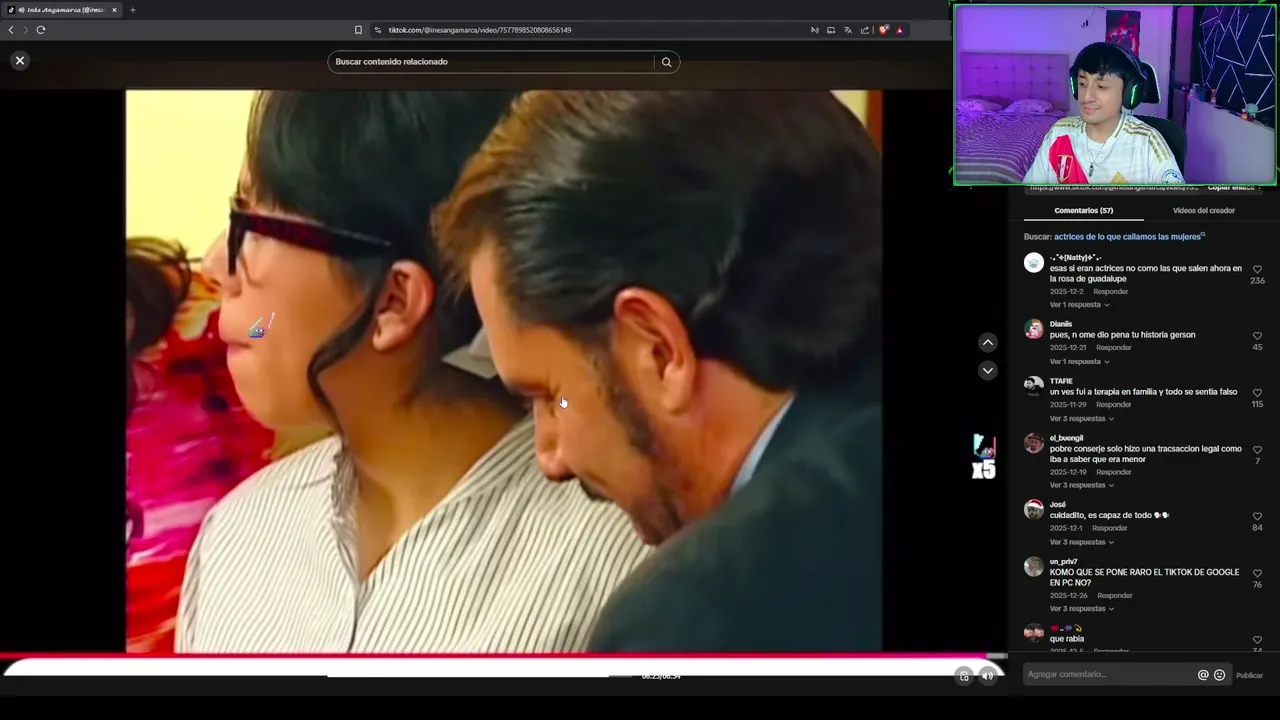Click browser back arrow
The height and width of the screenshot is (720, 1280).
point(11,30)
